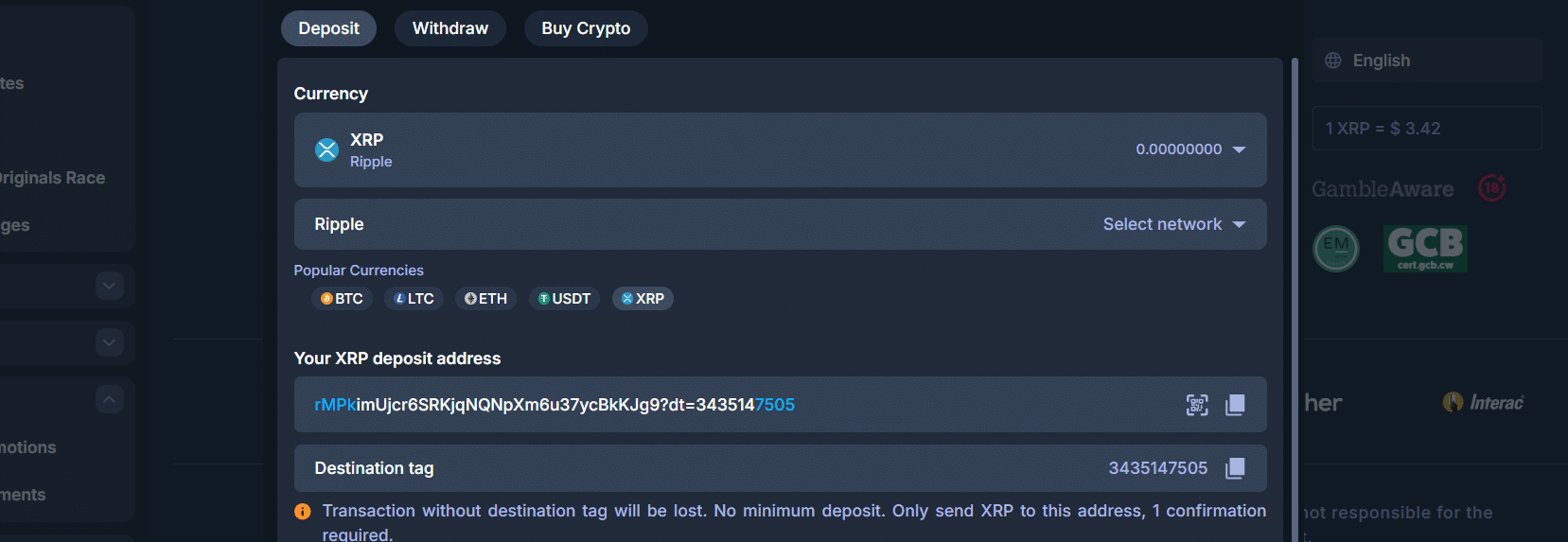Select USDT popular currency chip
Image resolution: width=1568 pixels, height=542 pixels.
[x=564, y=299]
